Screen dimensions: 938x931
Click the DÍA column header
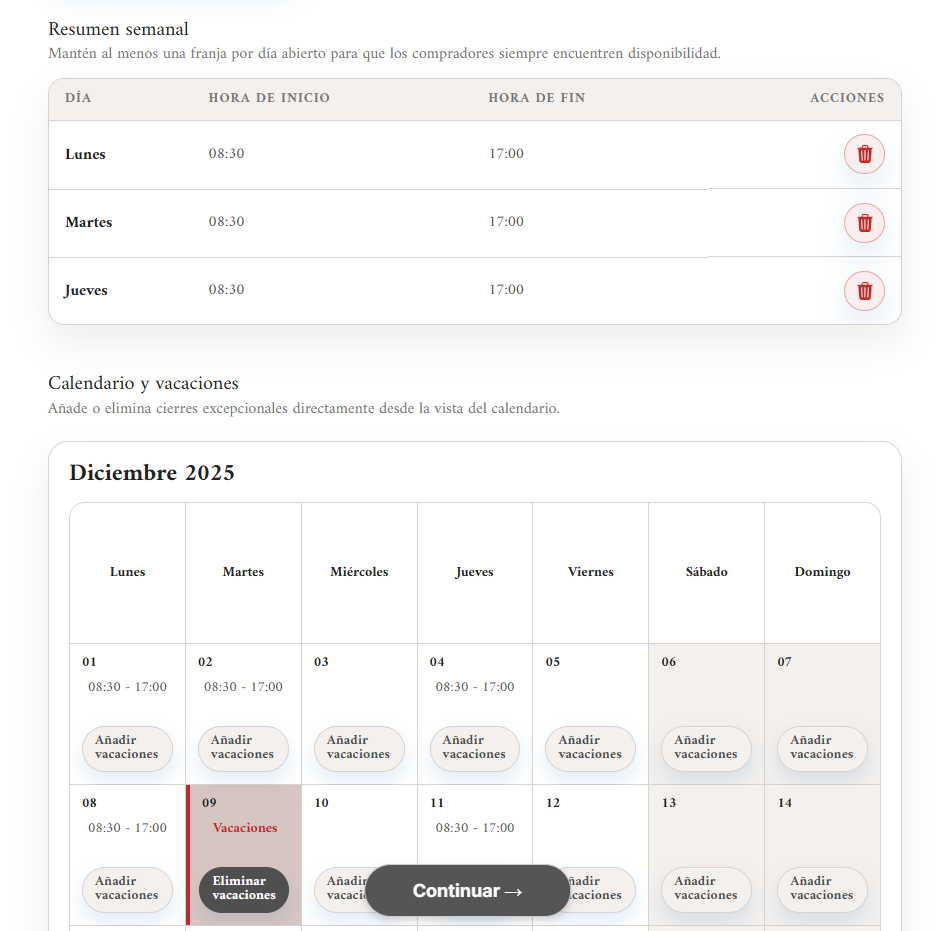coord(78,98)
